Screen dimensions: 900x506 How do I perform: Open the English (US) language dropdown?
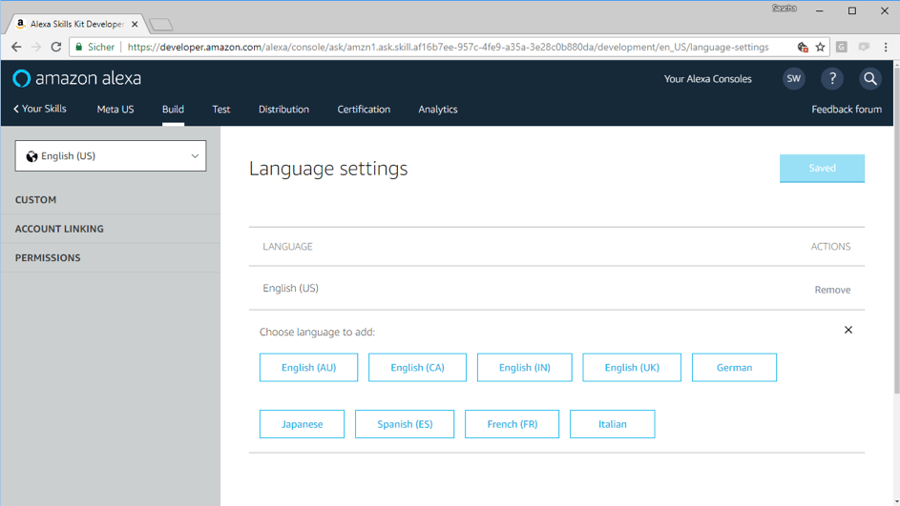[110, 156]
